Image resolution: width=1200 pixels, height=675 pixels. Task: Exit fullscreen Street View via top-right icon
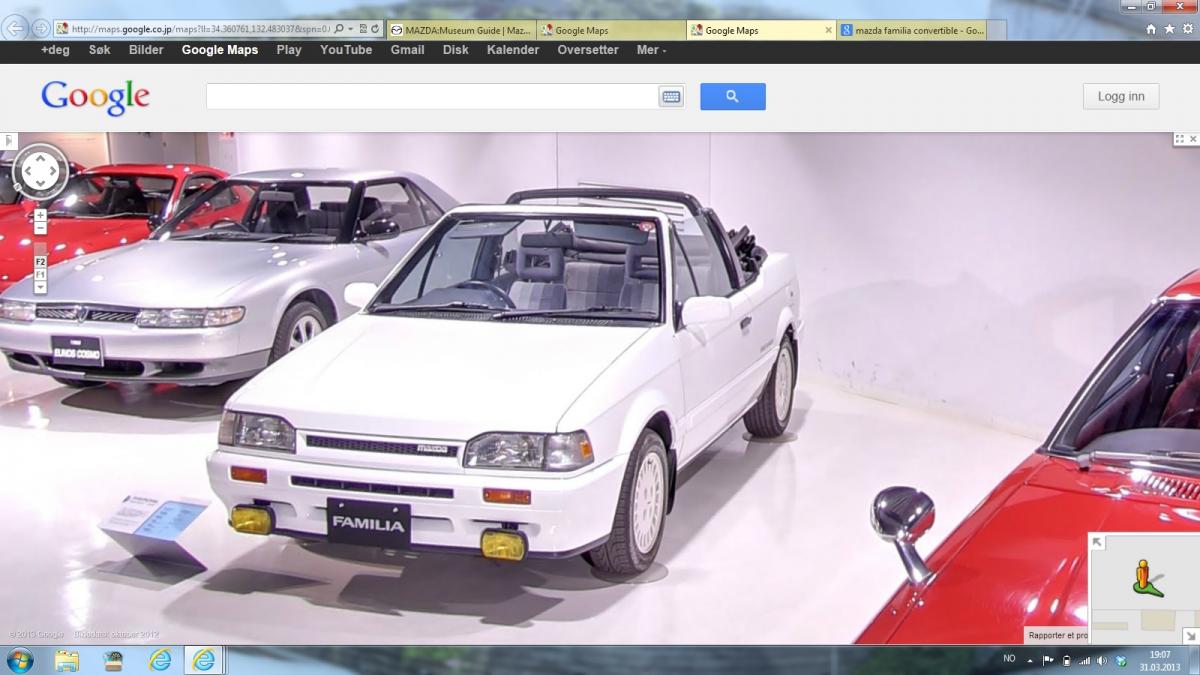pos(1185,139)
